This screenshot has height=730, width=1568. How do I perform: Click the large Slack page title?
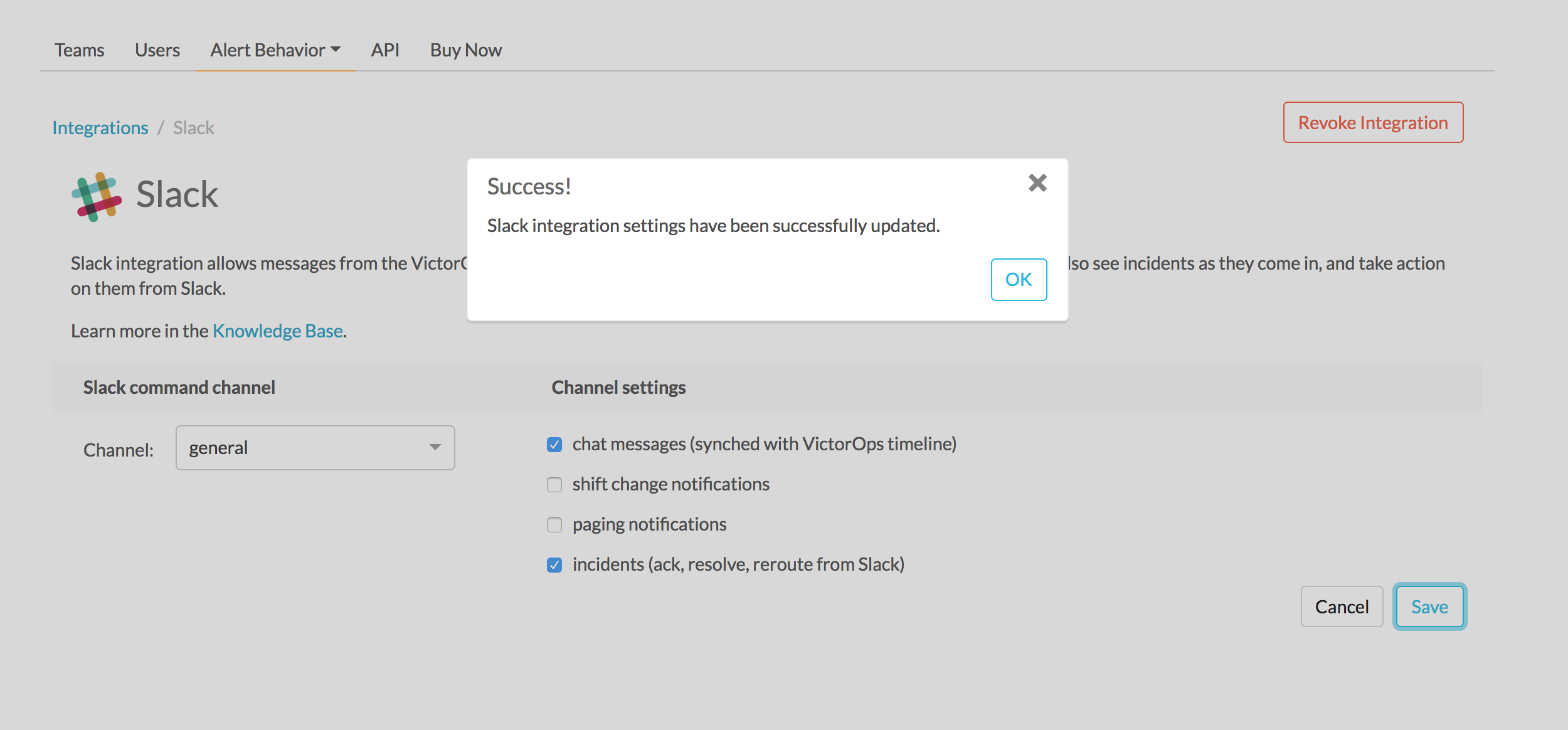(177, 194)
